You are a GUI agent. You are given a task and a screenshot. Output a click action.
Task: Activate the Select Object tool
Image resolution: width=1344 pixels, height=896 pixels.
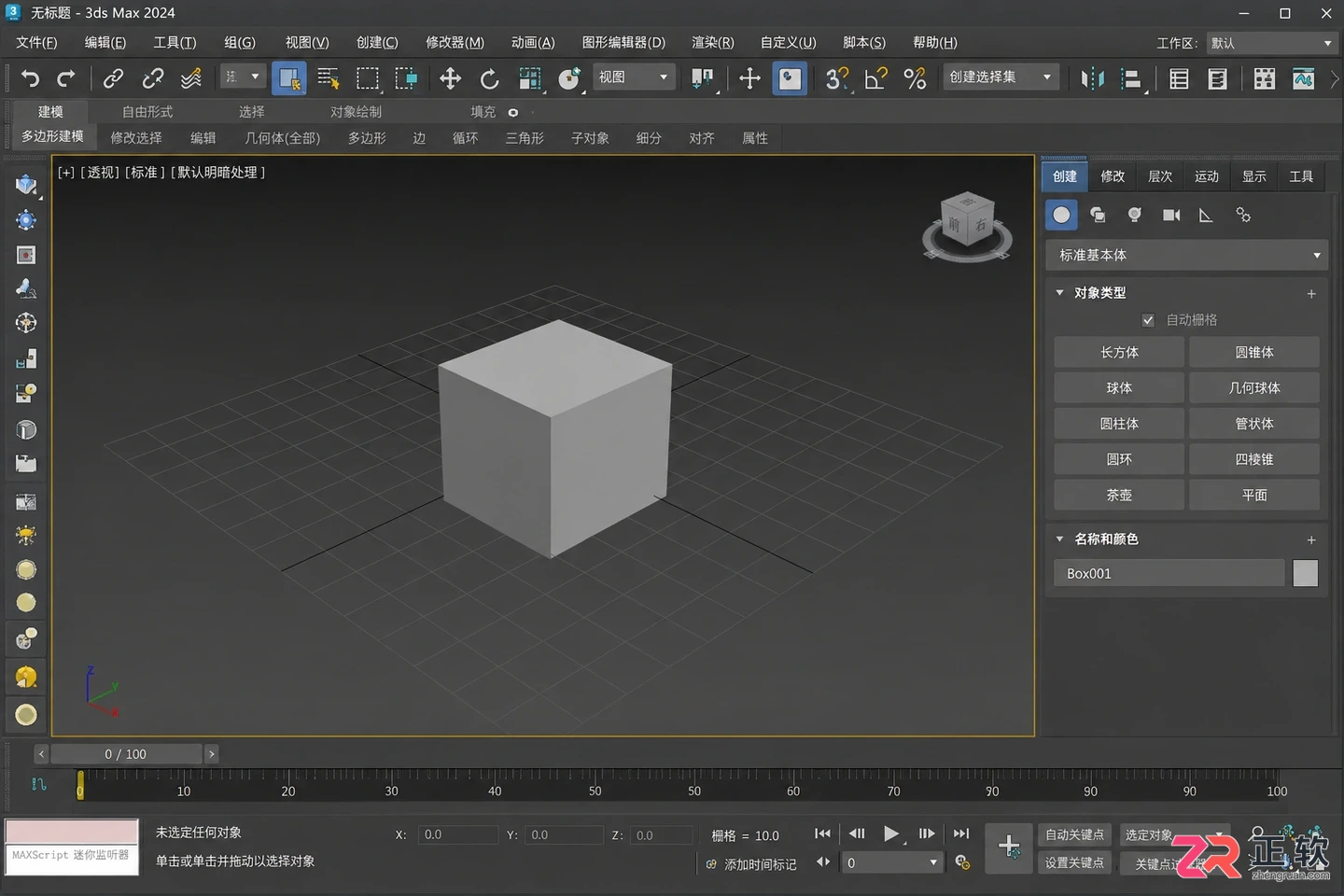[289, 78]
